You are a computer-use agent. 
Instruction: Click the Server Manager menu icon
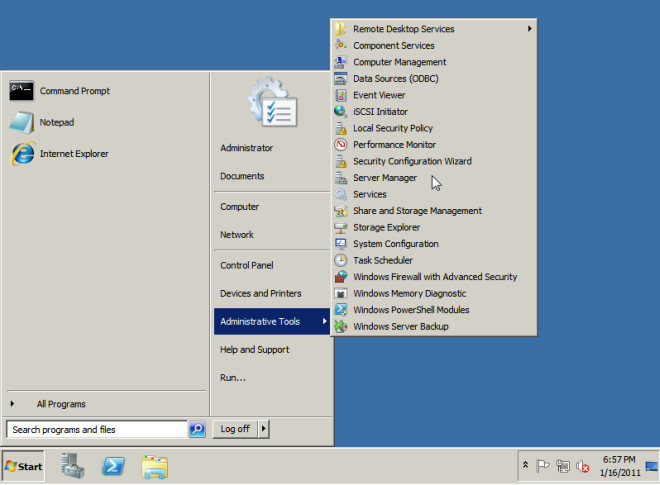point(341,178)
